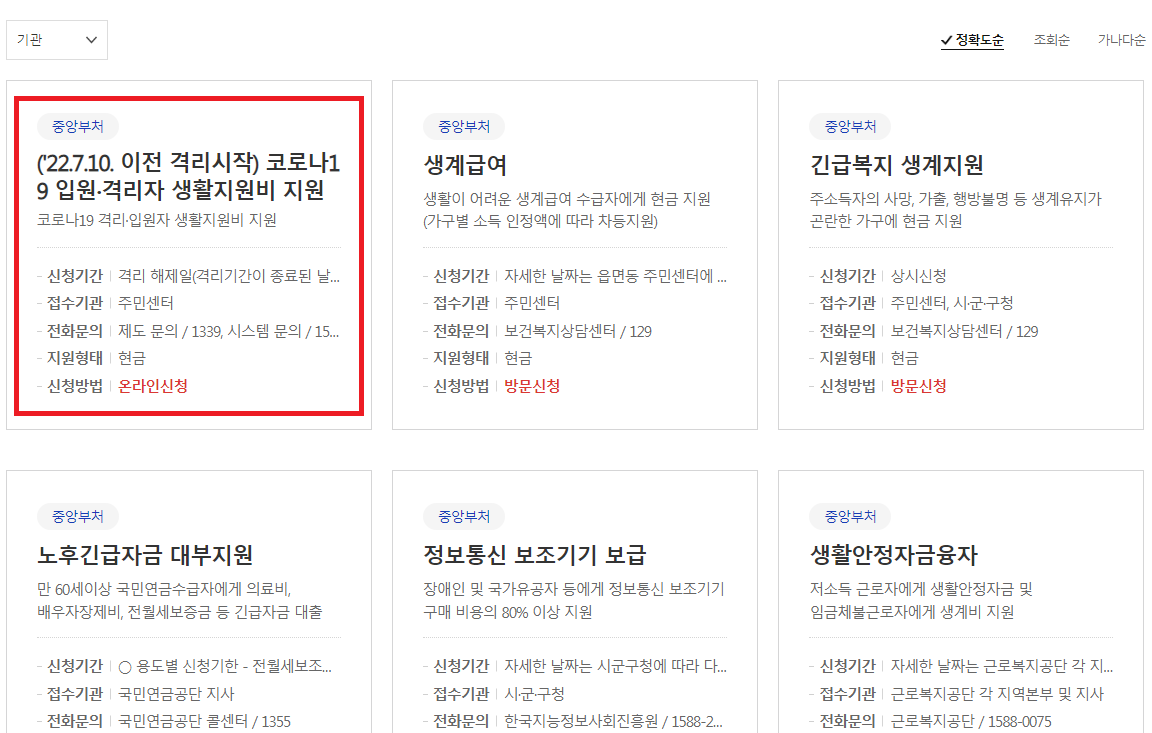Click 자세한 날짜는 근로복지공단 각 text
The width and height of the screenshot is (1152, 733).
[1001, 666]
